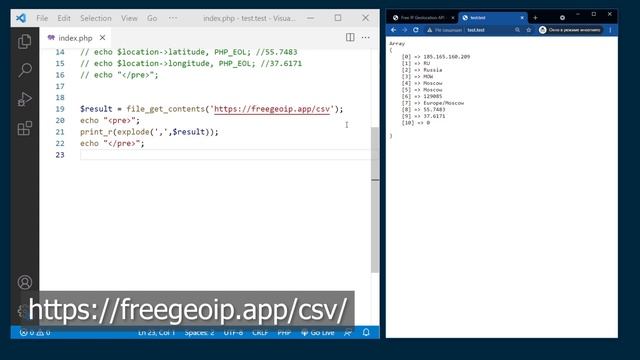
Task: Open the freegeoip.app/csv URL in code line 19
Action: point(271,109)
